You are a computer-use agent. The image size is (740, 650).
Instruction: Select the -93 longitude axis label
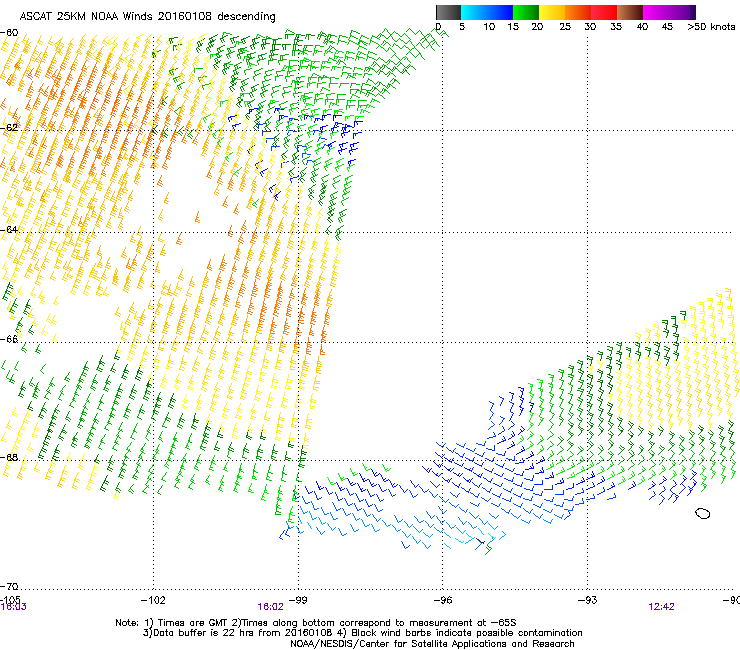point(588,600)
